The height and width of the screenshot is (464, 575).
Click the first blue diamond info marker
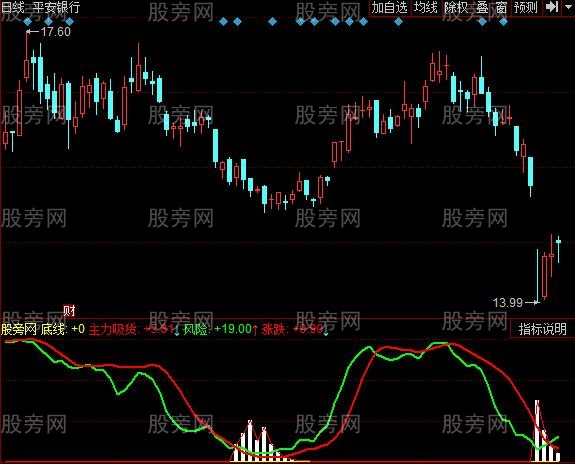tap(28, 22)
